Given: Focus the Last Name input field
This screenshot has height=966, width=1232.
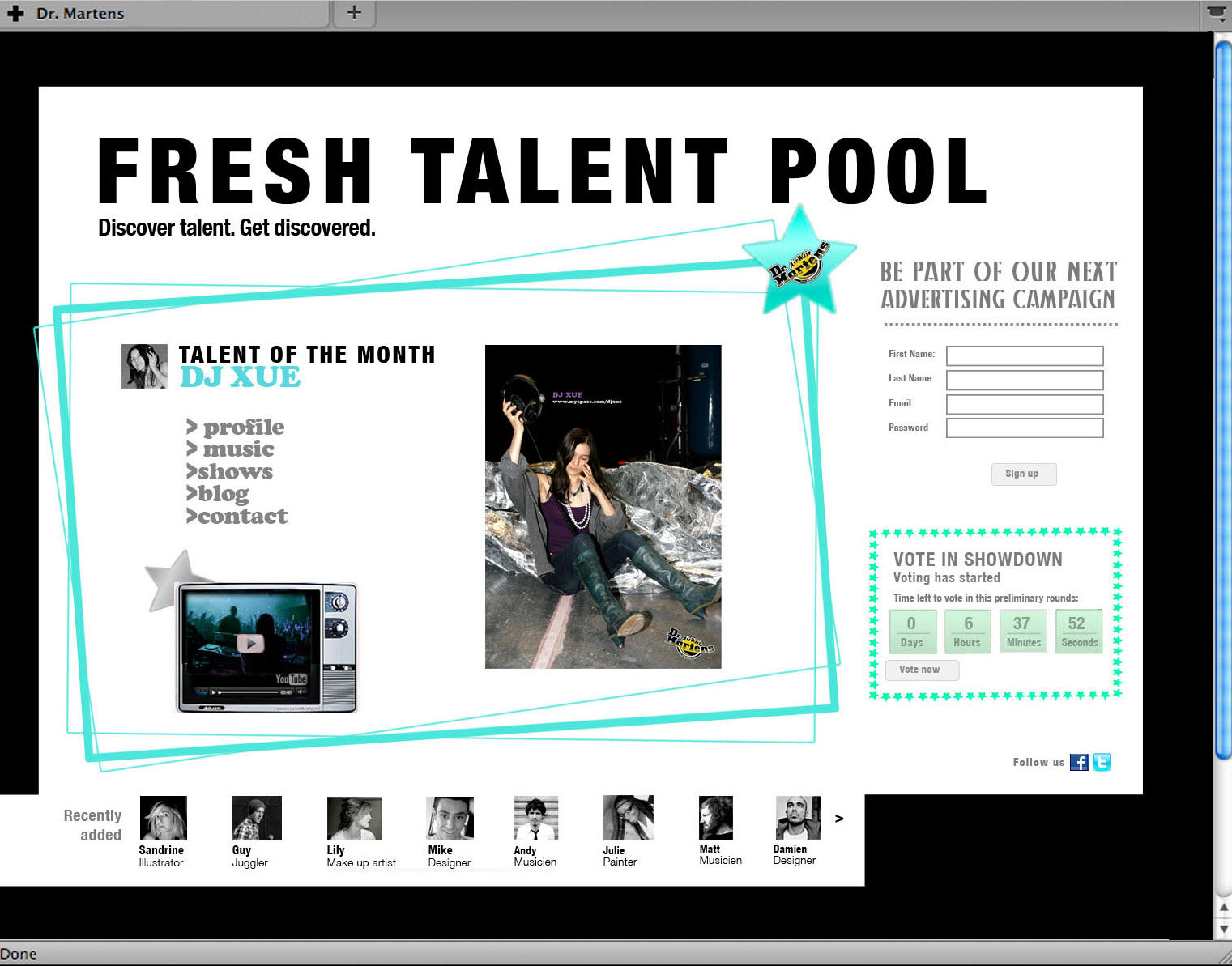Looking at the screenshot, I should (1025, 380).
